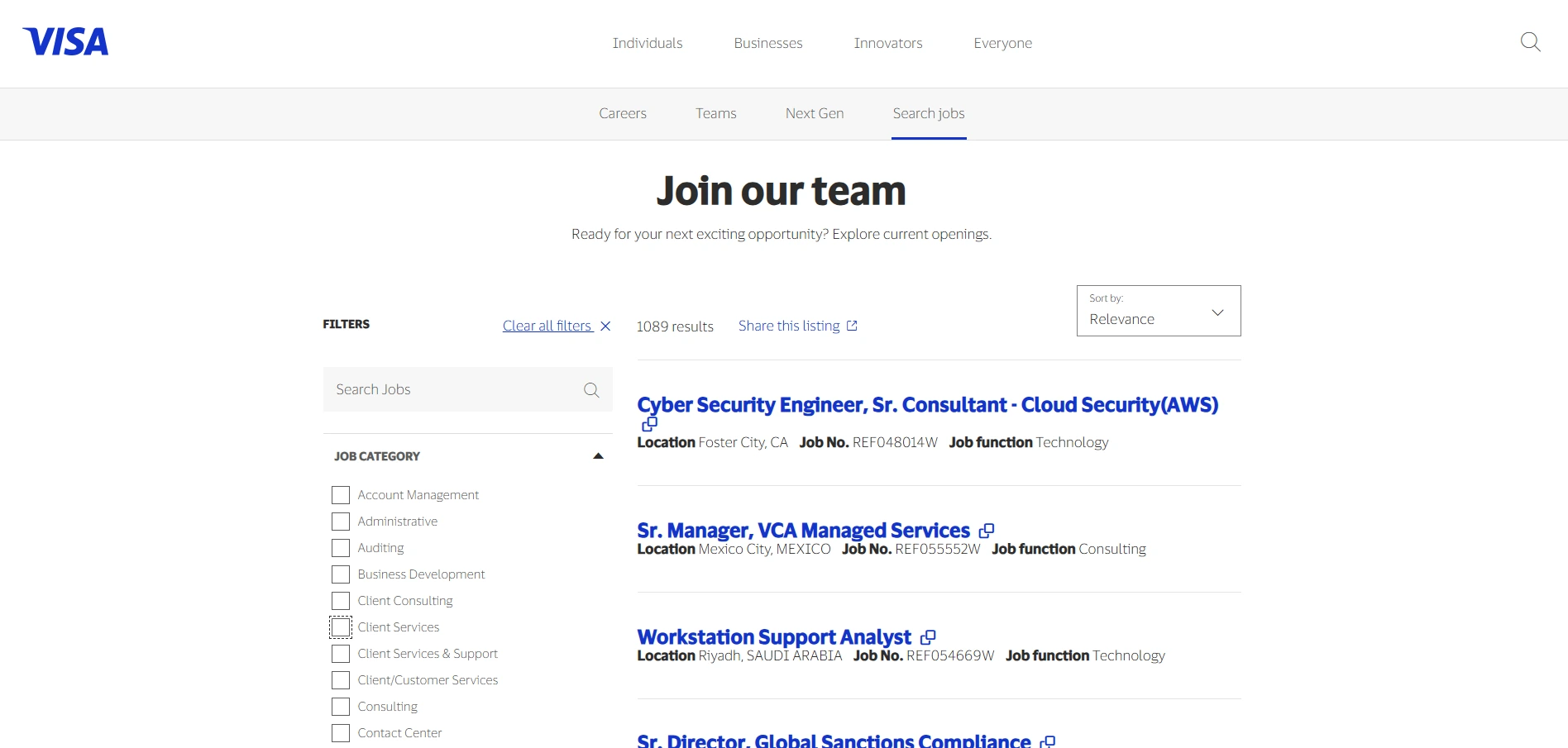This screenshot has height=748, width=1568.
Task: Click location Mexico City, MEXICO
Action: tap(764, 549)
